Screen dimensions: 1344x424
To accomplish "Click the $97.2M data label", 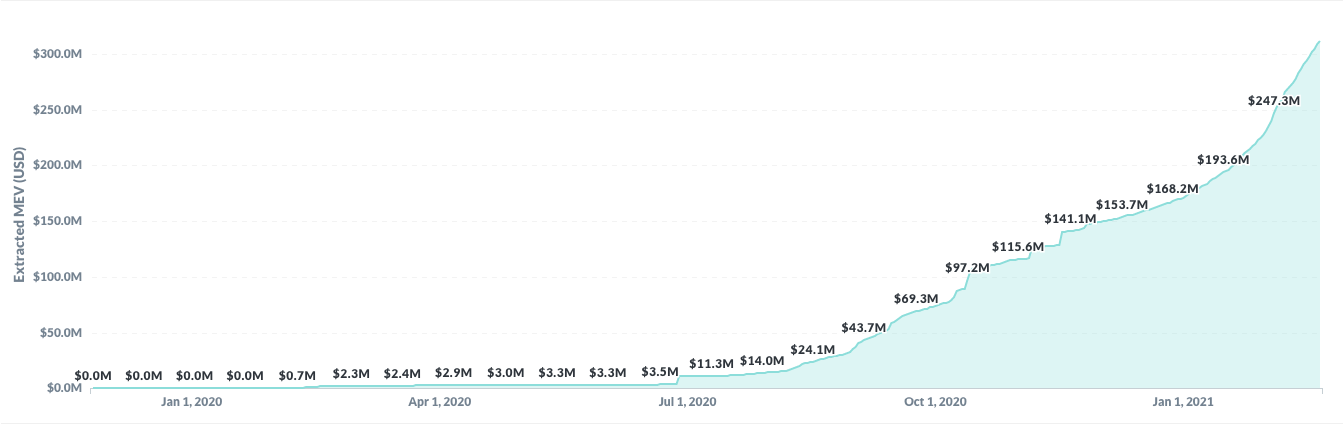I will 967,268.
